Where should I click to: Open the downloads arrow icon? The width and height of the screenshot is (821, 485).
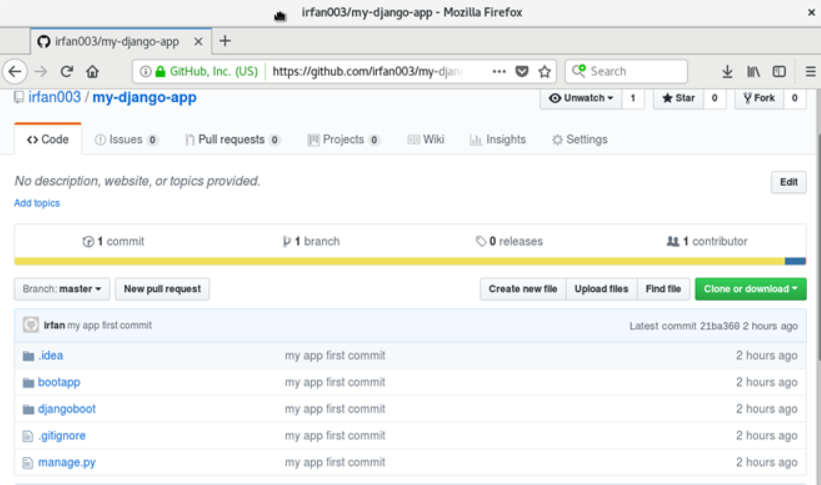[727, 71]
